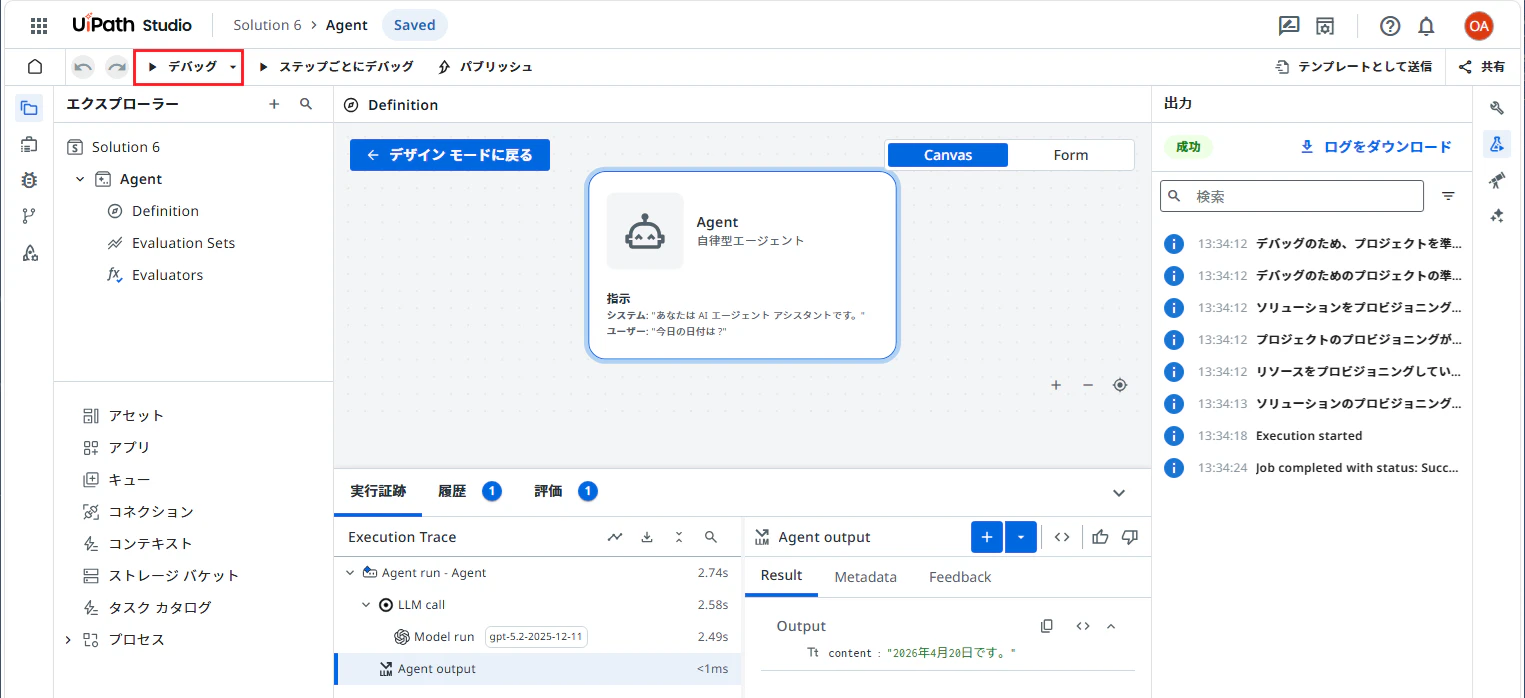The width and height of the screenshot is (1525, 698).
Task: Open the source control branch icon
Action: pos(29,217)
